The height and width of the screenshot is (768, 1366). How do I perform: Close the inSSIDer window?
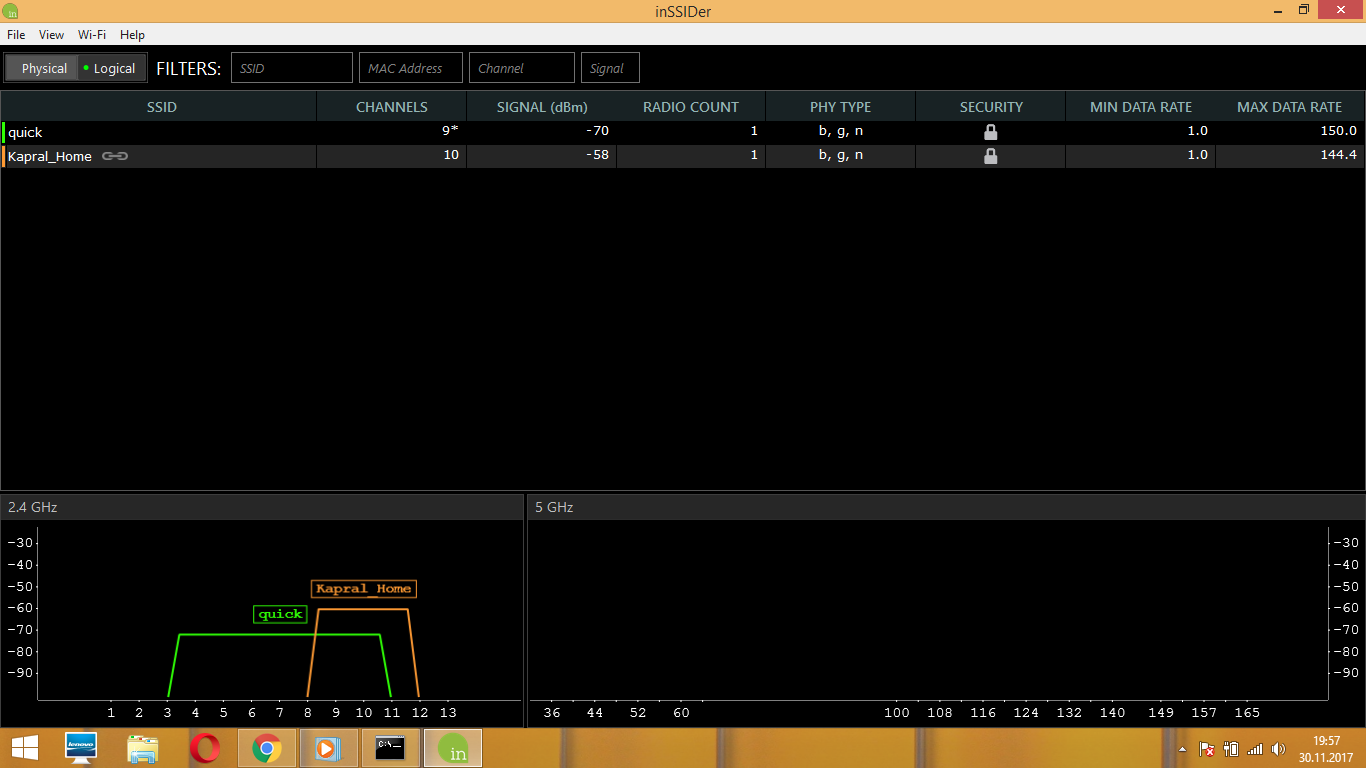click(1341, 10)
